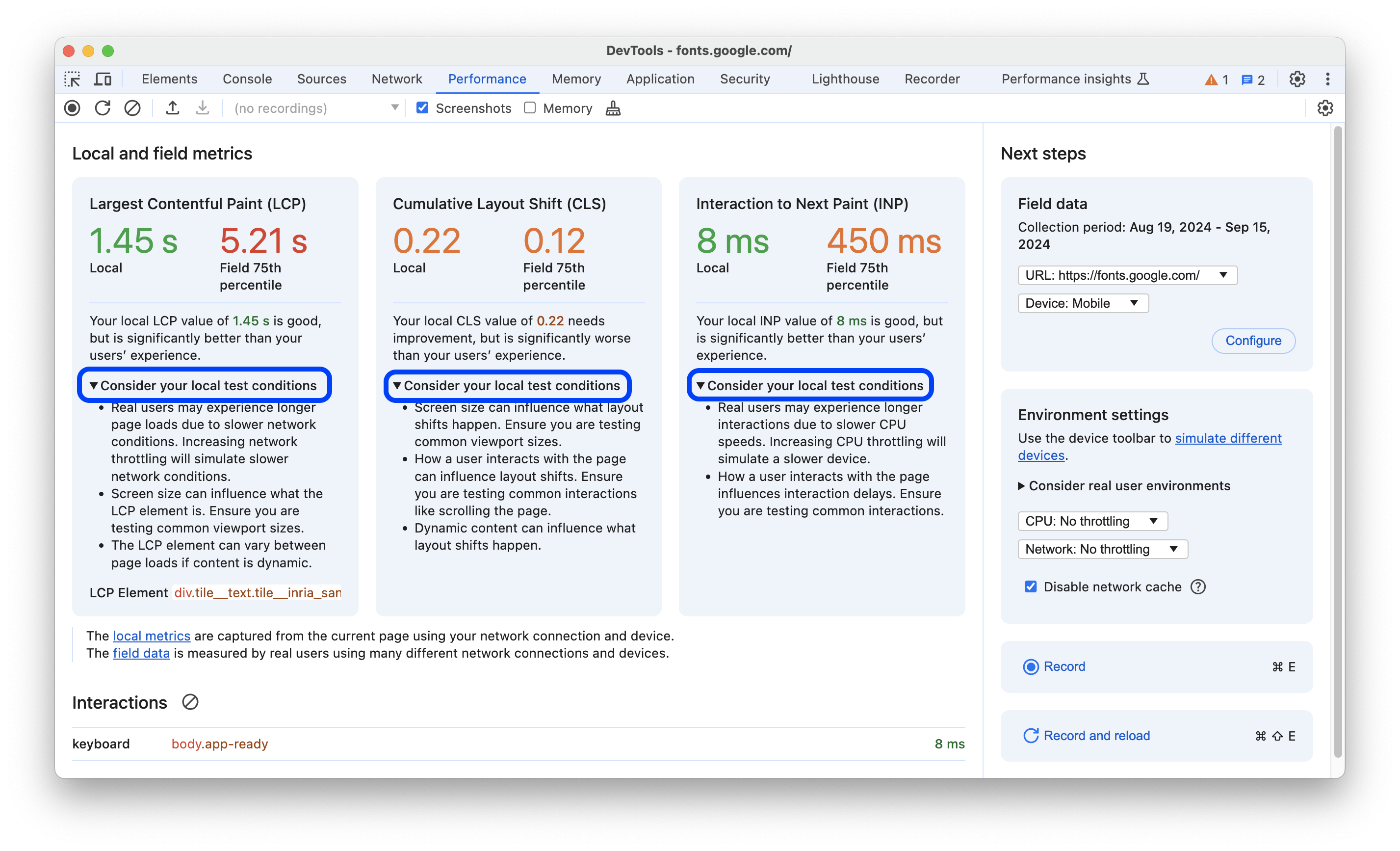Select Device Mobile from dropdown
The height and width of the screenshot is (851, 1400).
click(x=1080, y=303)
